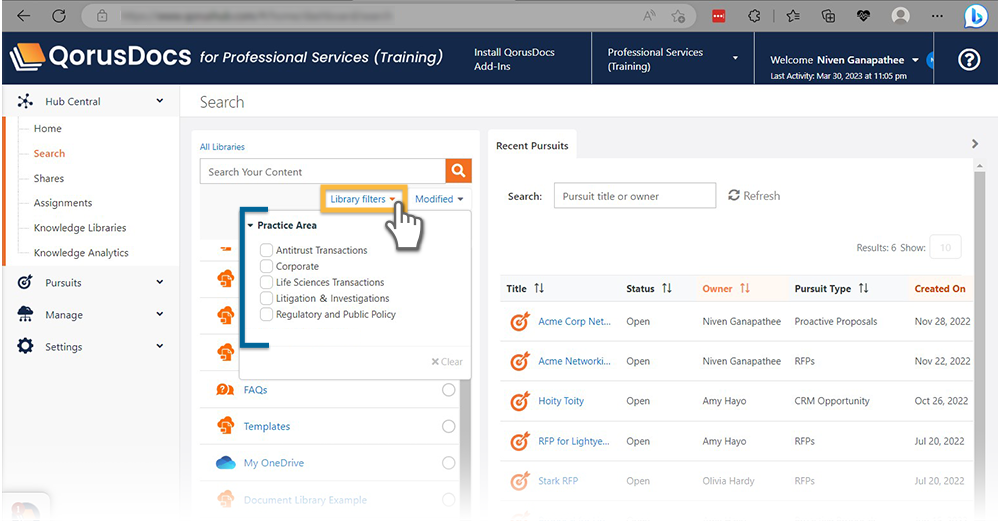Screen dimensions: 1000x521
Task: Click the Pursuits target icon
Action: coord(25,282)
